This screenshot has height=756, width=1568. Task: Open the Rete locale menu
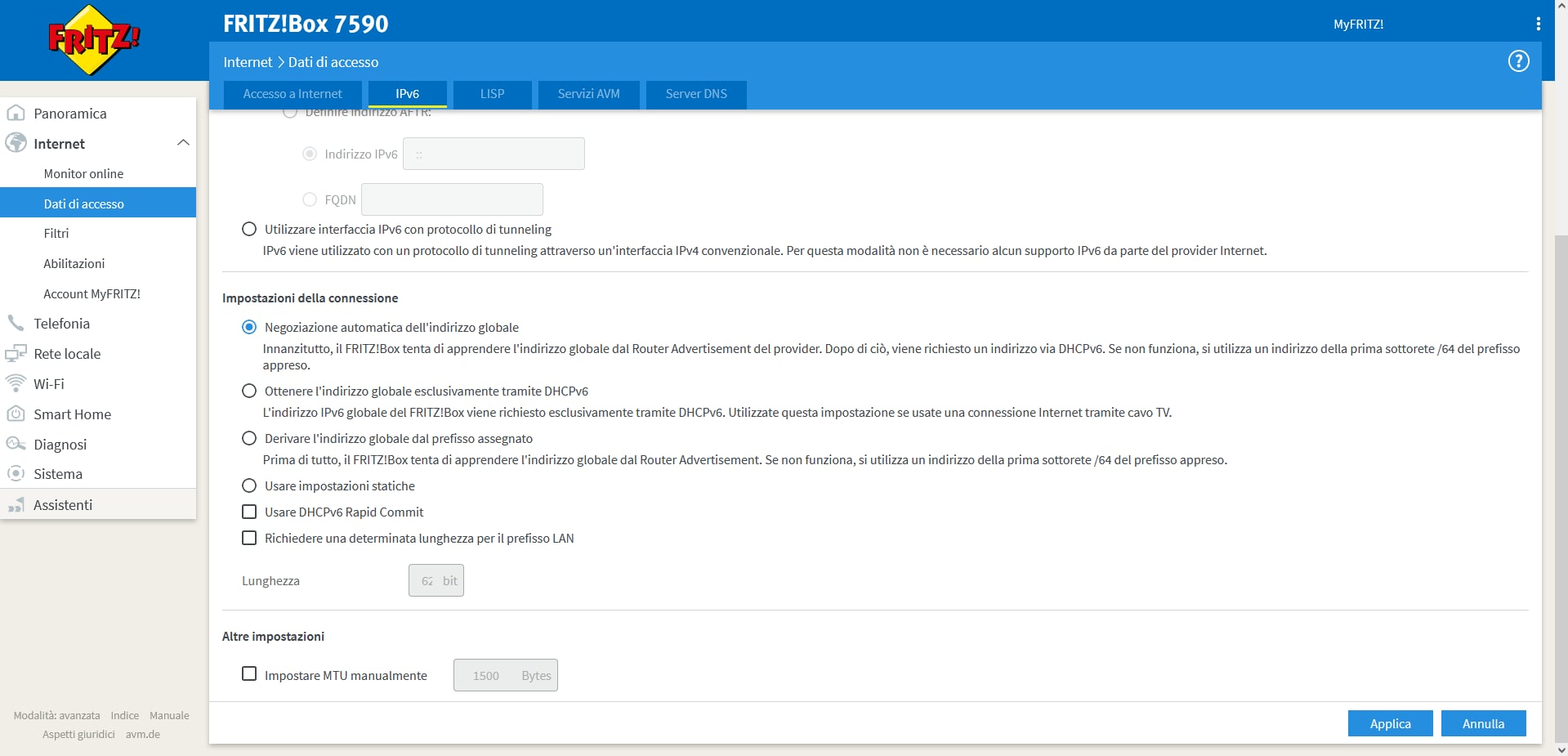click(98, 353)
